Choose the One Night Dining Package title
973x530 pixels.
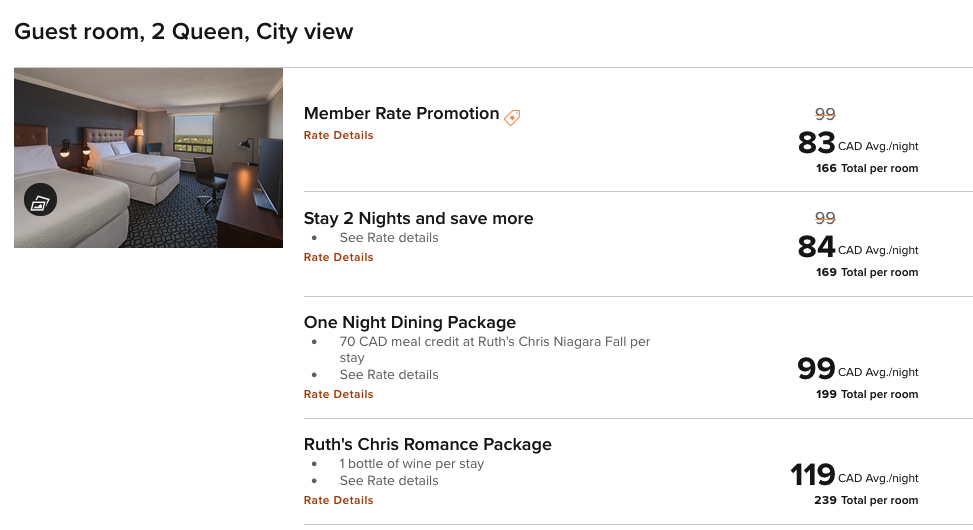[x=409, y=322]
